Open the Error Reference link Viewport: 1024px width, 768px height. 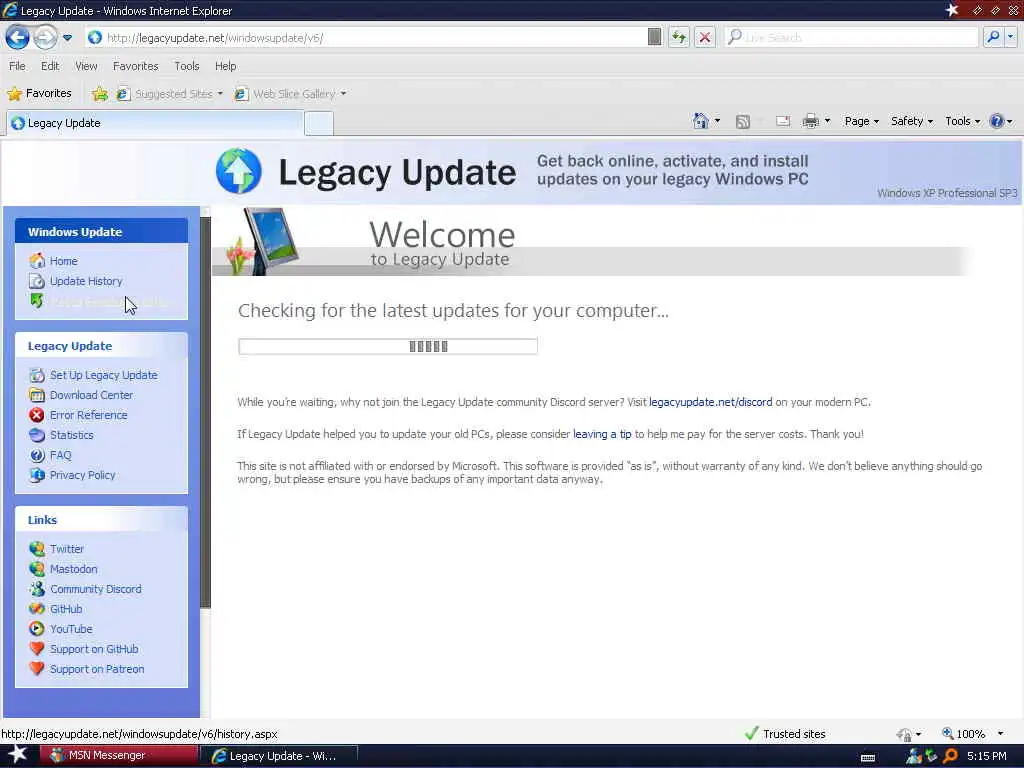point(88,415)
